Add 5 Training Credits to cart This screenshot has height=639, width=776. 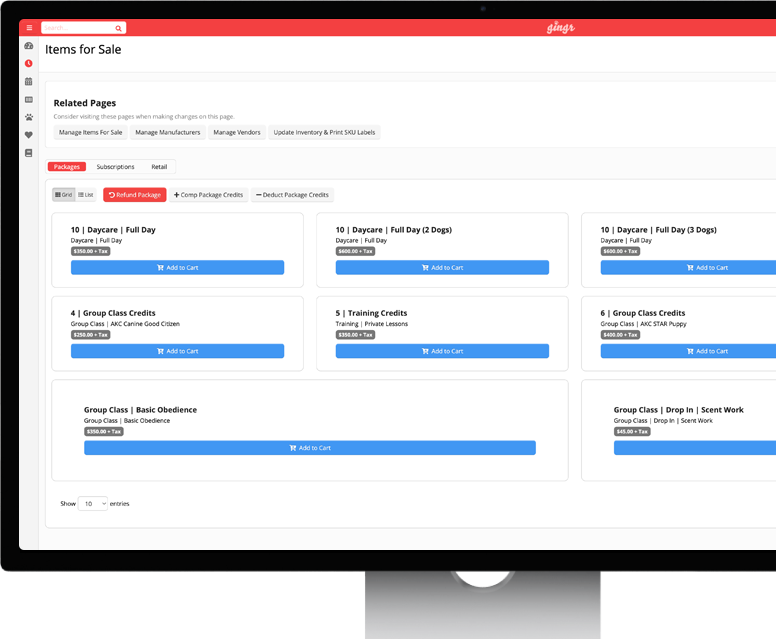[442, 351]
